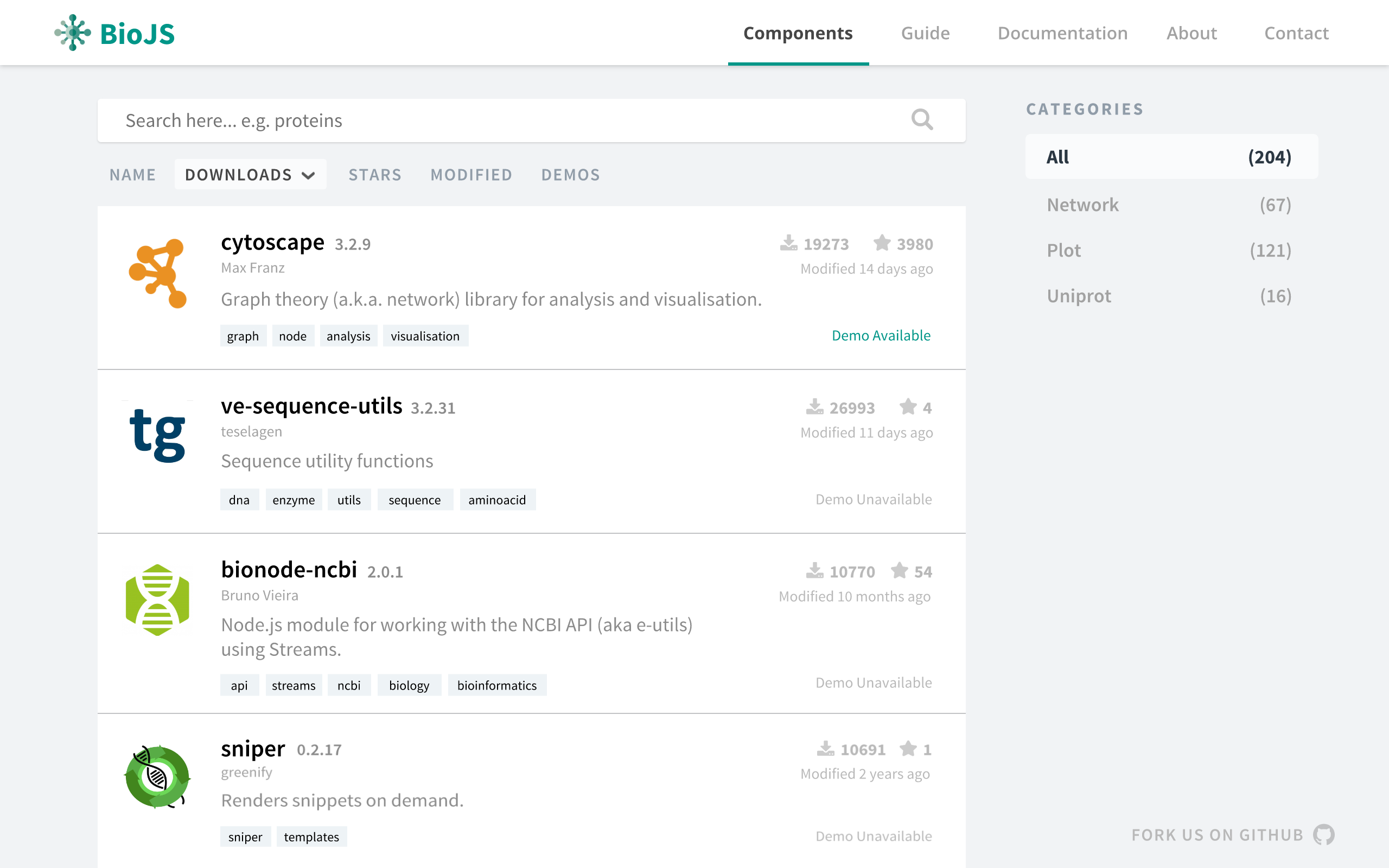The height and width of the screenshot is (868, 1389).
Task: Select the Network category filter
Action: pos(1082,205)
